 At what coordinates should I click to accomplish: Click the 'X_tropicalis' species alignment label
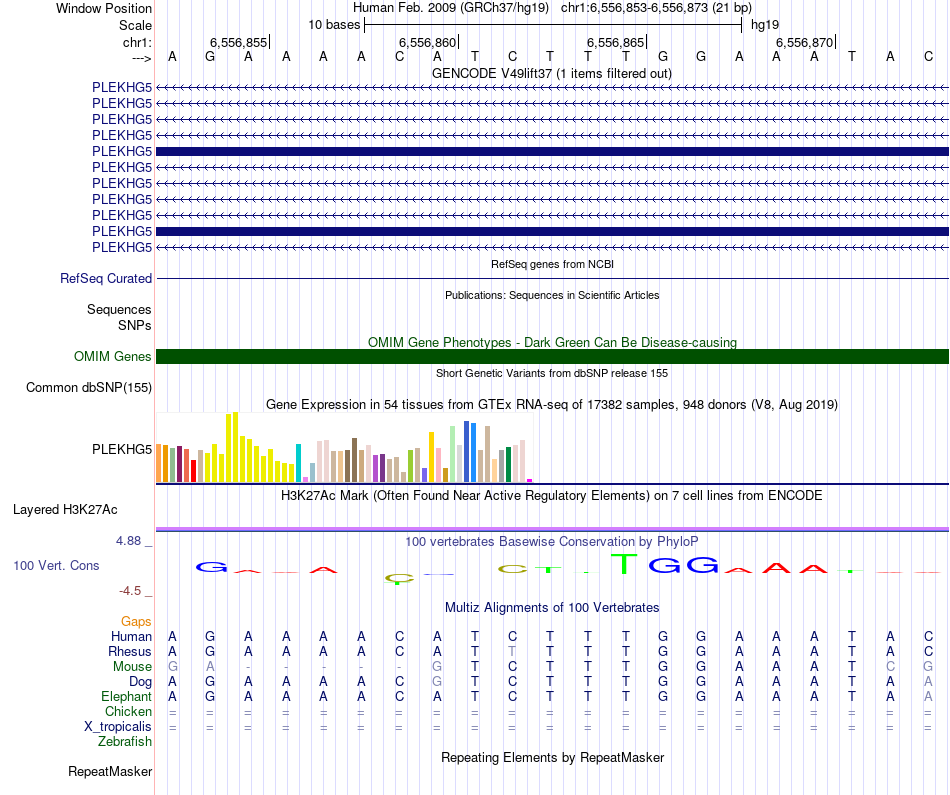(118, 727)
